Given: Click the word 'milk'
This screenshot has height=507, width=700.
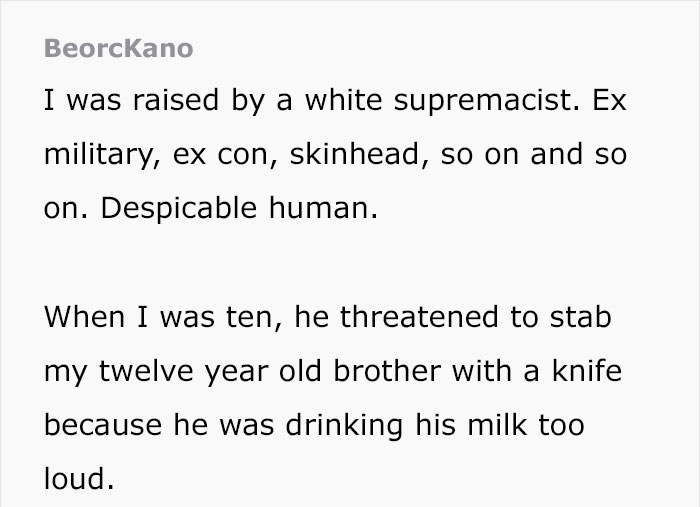Looking at the screenshot, I should [x=497, y=425].
